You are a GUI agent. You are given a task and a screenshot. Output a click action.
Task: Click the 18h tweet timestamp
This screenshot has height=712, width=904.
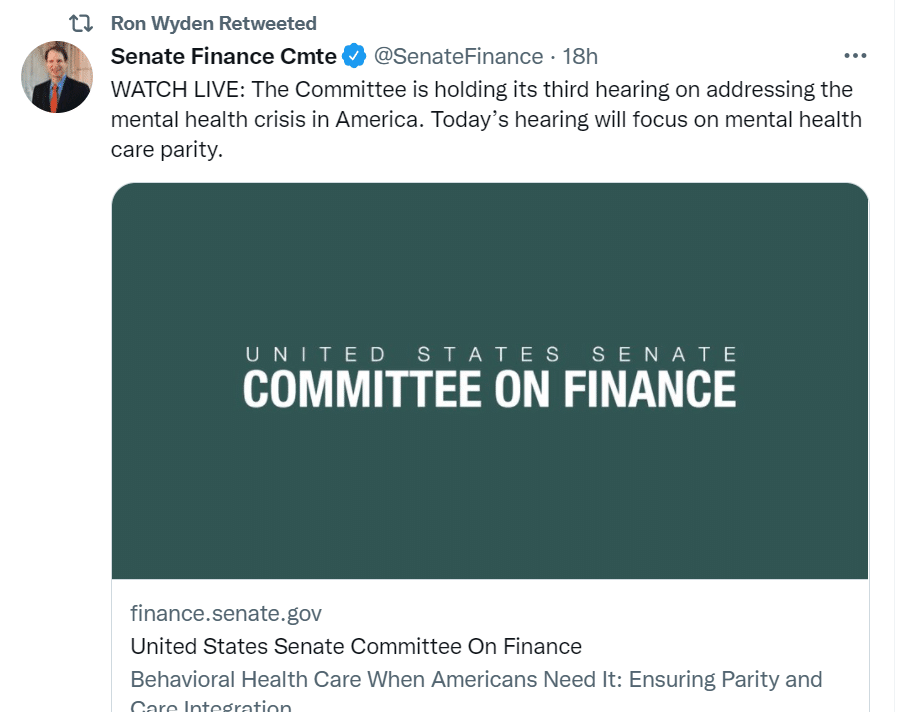[580, 56]
